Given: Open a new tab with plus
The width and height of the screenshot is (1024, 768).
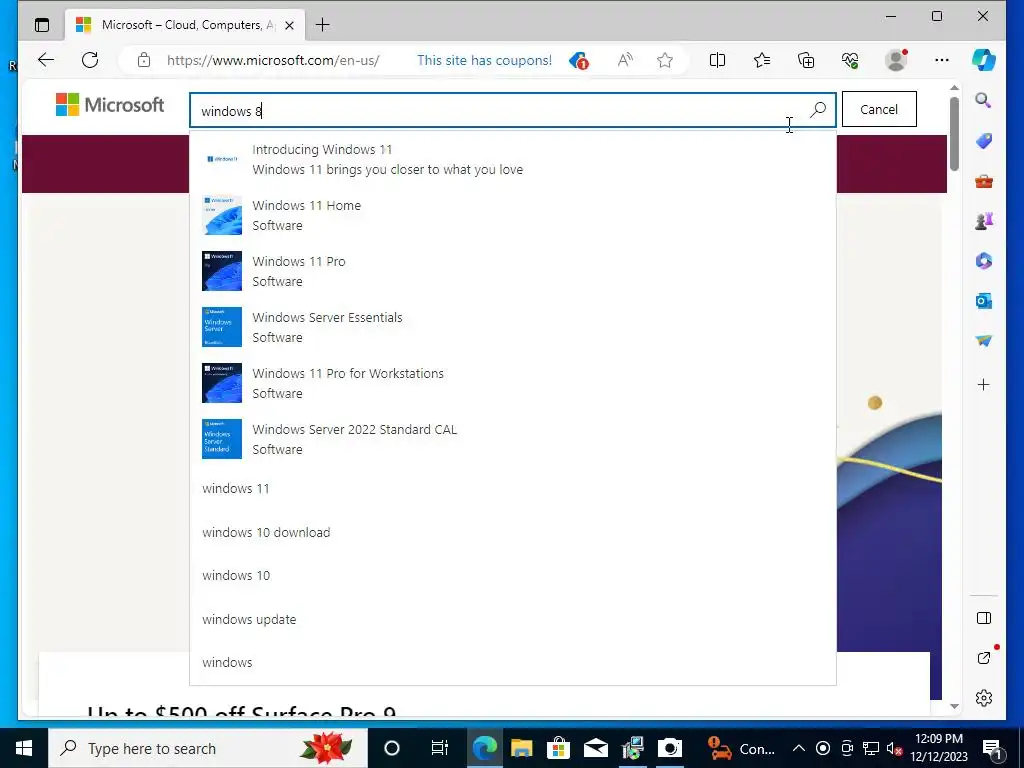Looking at the screenshot, I should (x=322, y=25).
